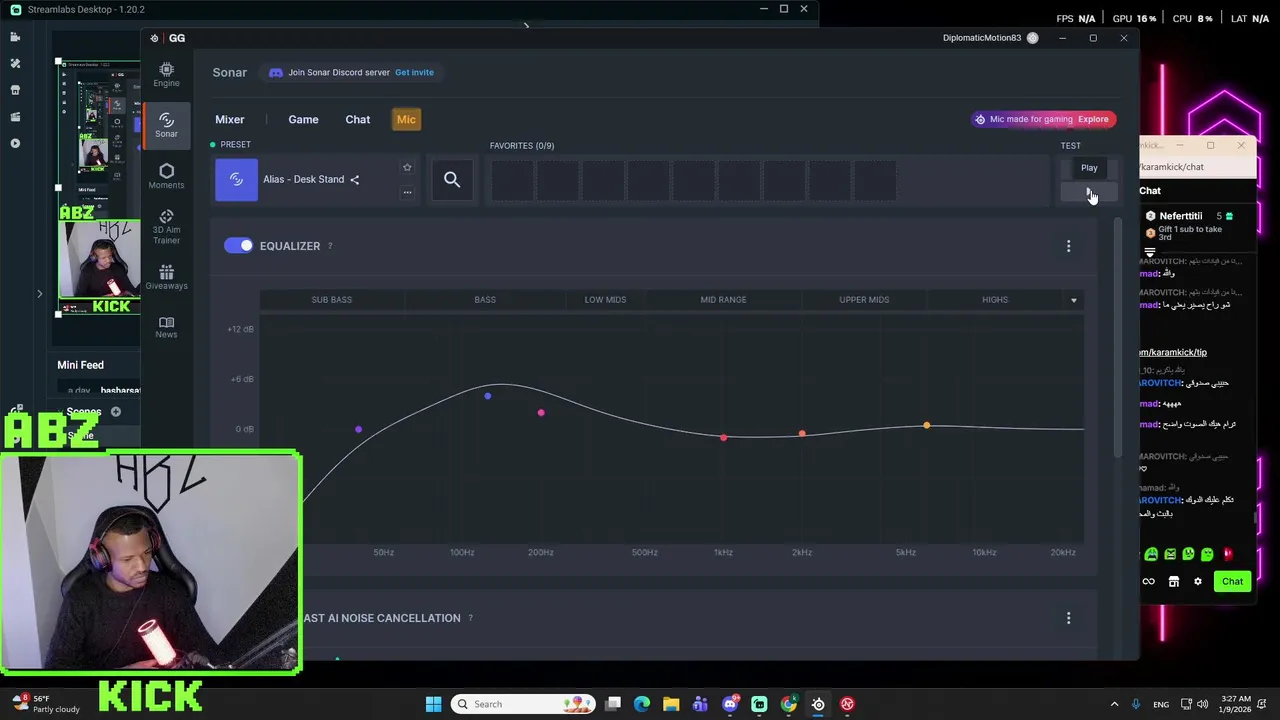1280x720 pixels.
Task: Toggle the Equalizer switch off
Action: (x=239, y=246)
